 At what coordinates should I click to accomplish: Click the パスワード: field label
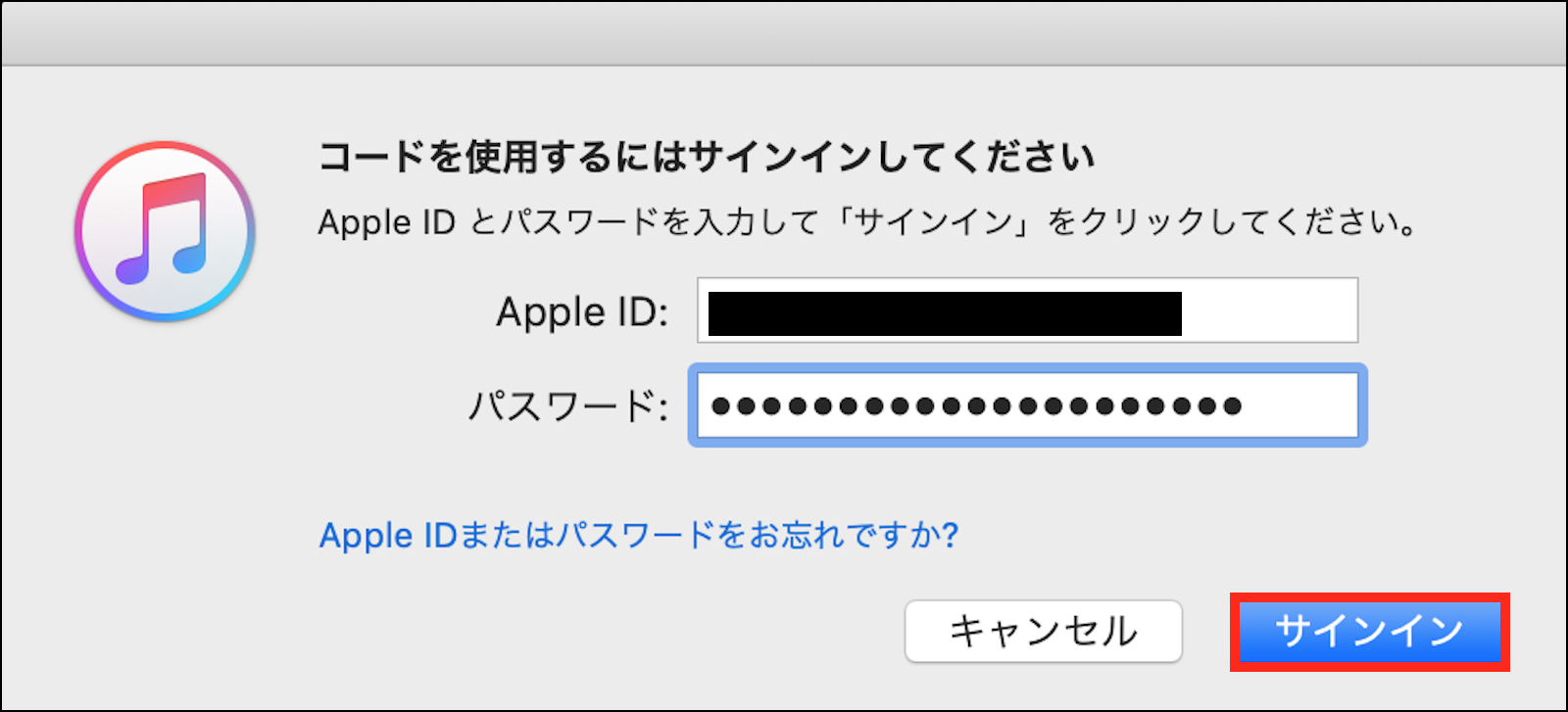point(568,405)
